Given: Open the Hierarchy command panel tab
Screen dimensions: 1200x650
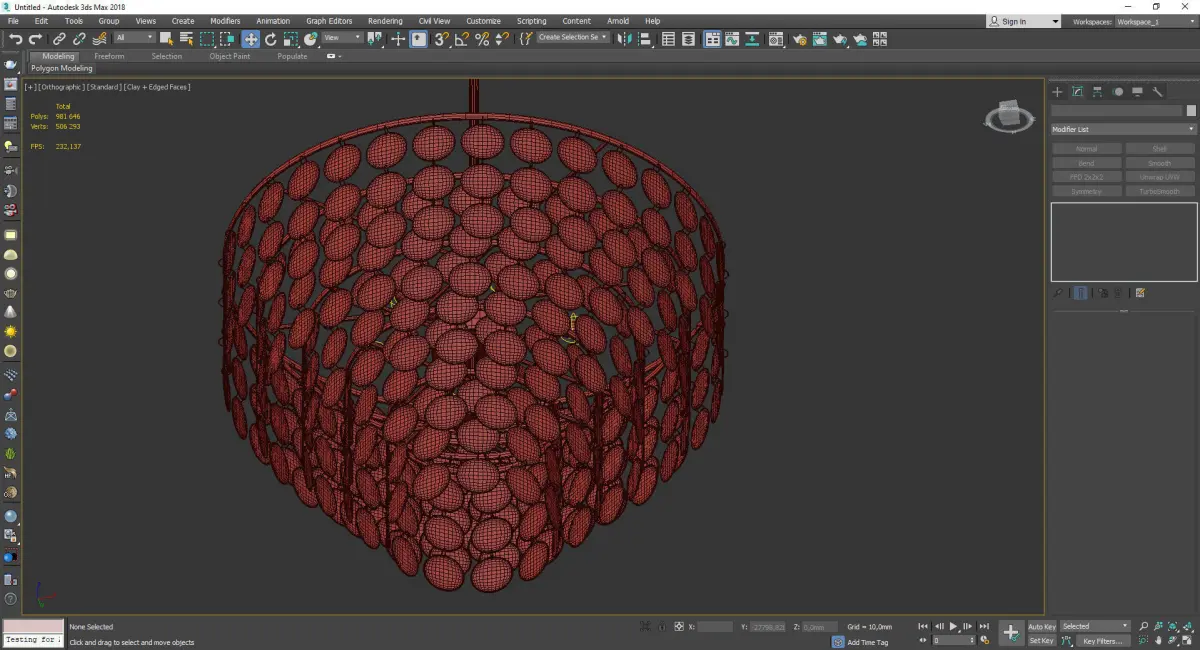Looking at the screenshot, I should (1097, 92).
